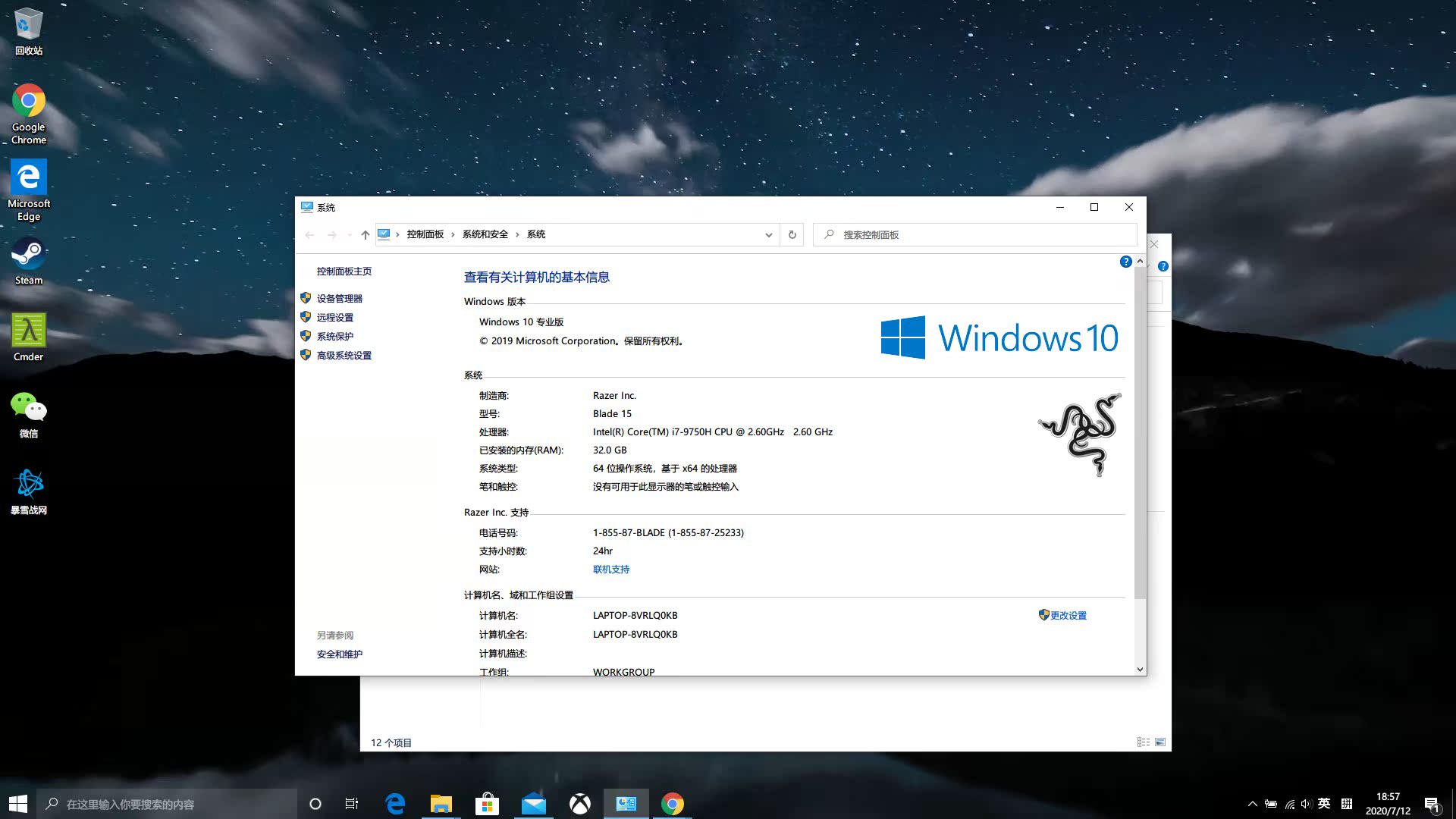Open the IME keyboard tray icon
The width and height of the screenshot is (1456, 819).
(x=1347, y=804)
